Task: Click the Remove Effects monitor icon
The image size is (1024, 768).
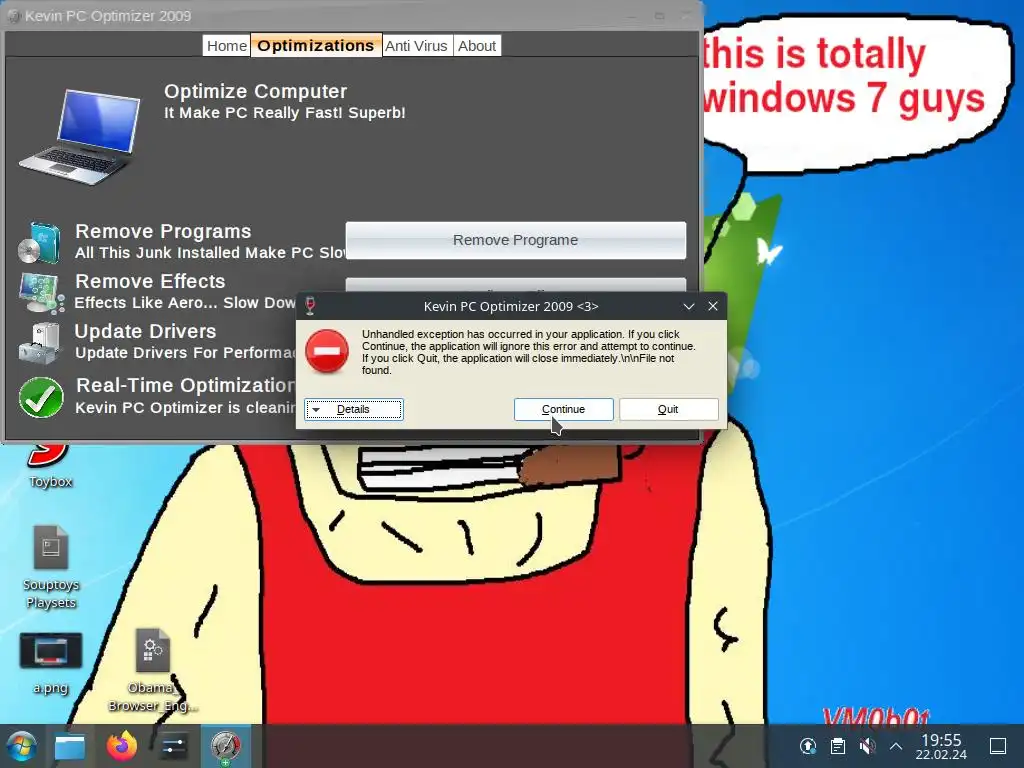Action: (42, 293)
